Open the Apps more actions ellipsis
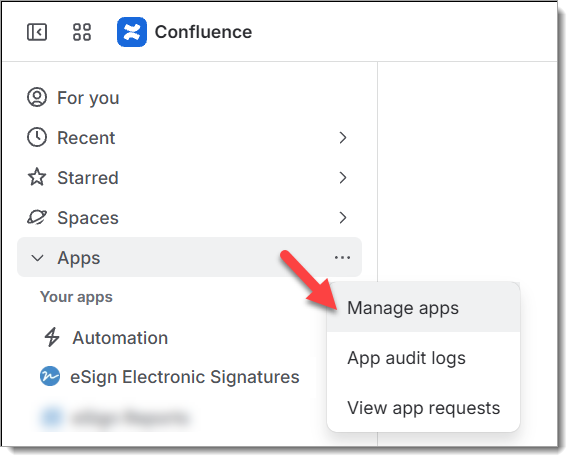This screenshot has width=573, height=462. click(x=342, y=258)
